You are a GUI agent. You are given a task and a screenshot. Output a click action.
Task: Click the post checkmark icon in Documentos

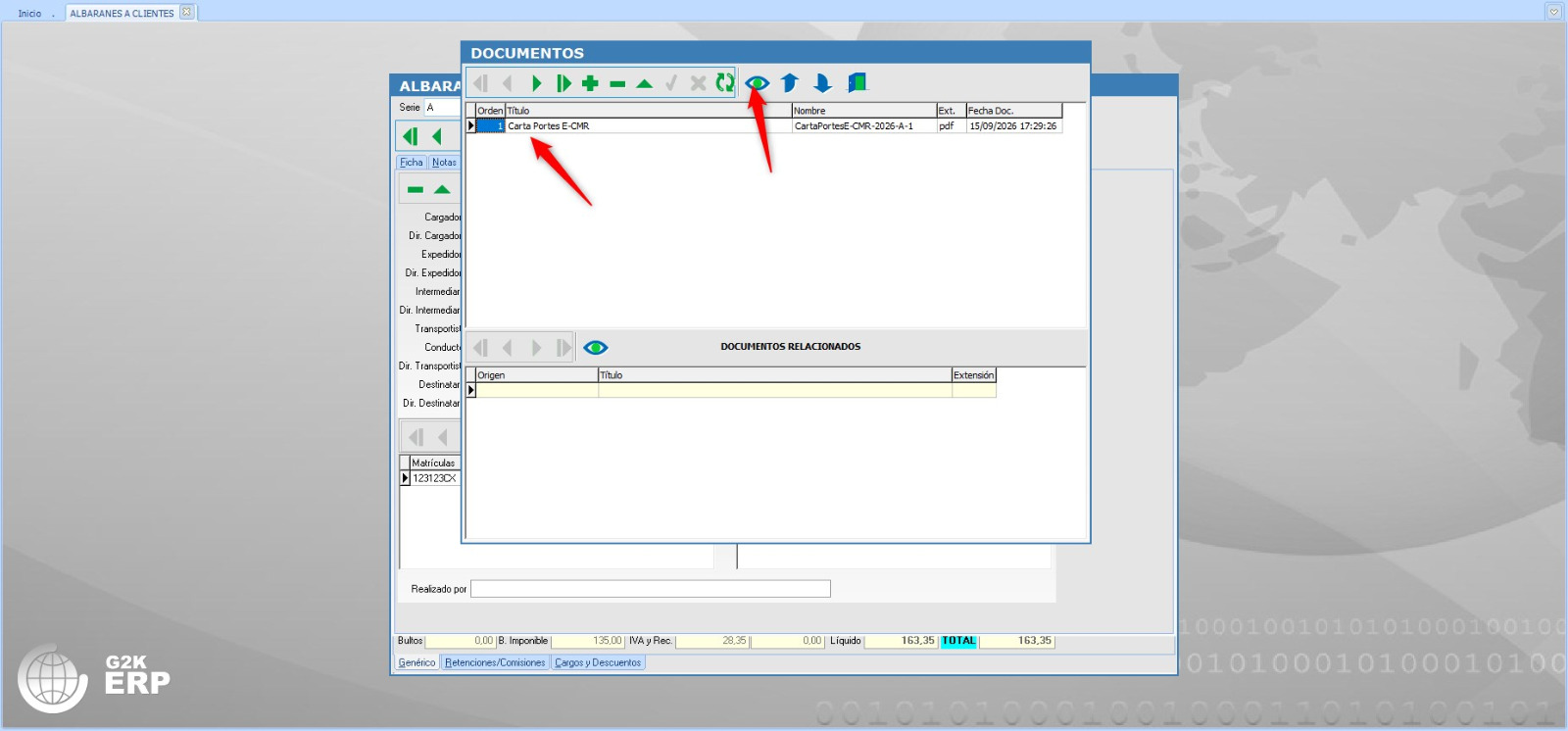click(x=671, y=83)
